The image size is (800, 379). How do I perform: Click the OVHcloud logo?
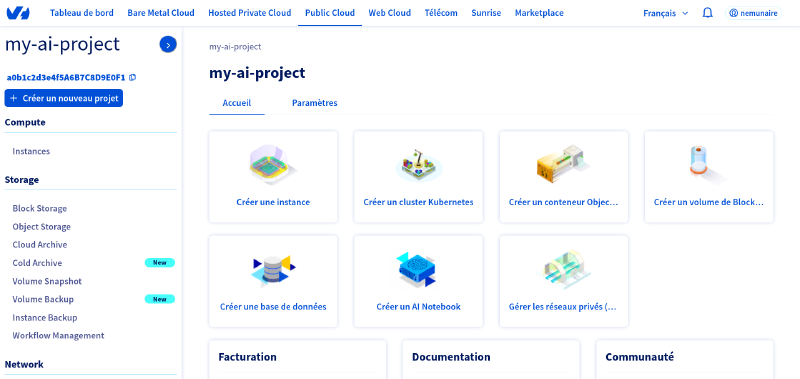coord(18,13)
